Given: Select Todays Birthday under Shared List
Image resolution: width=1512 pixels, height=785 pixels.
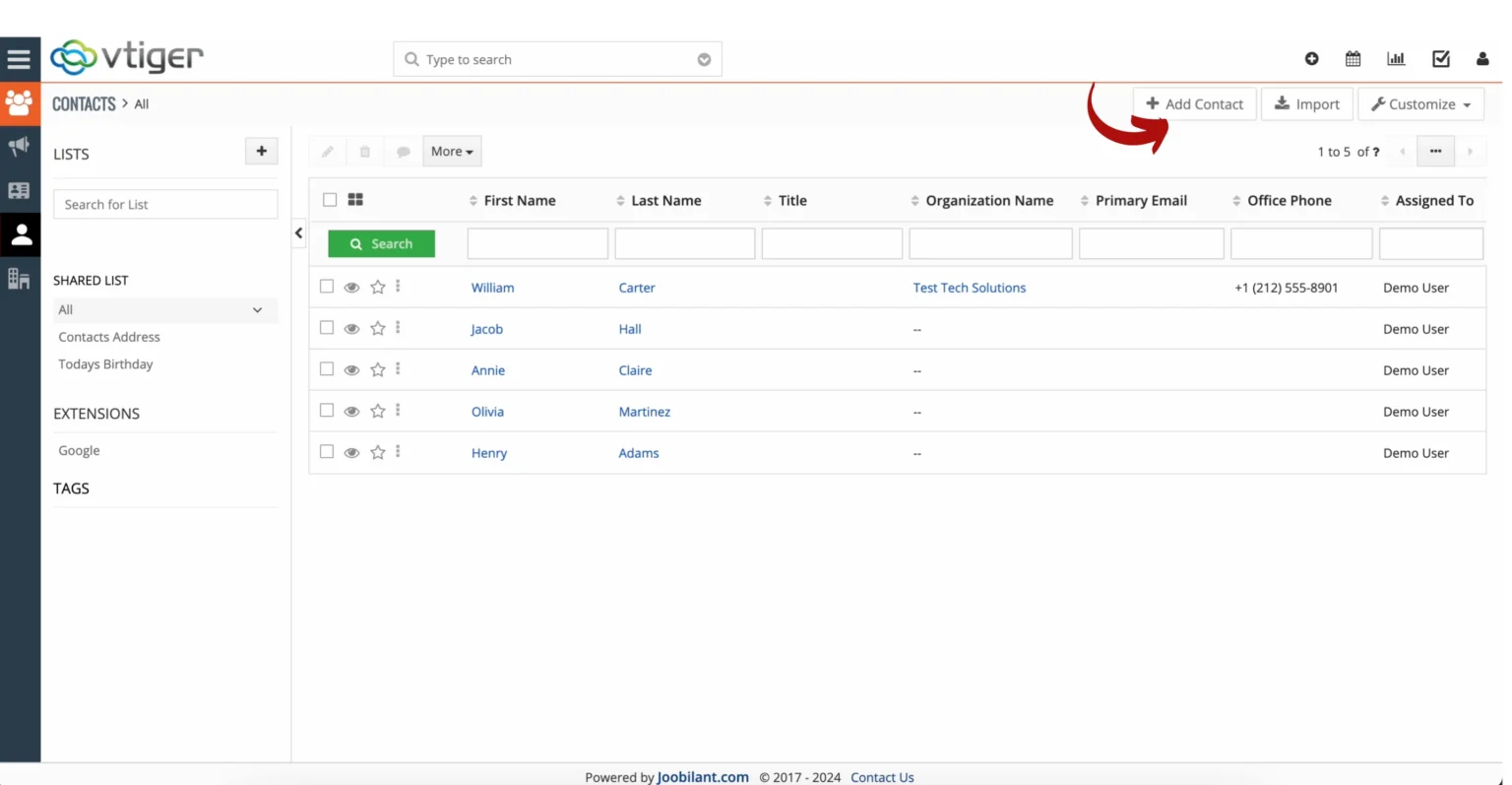Looking at the screenshot, I should [x=105, y=363].
